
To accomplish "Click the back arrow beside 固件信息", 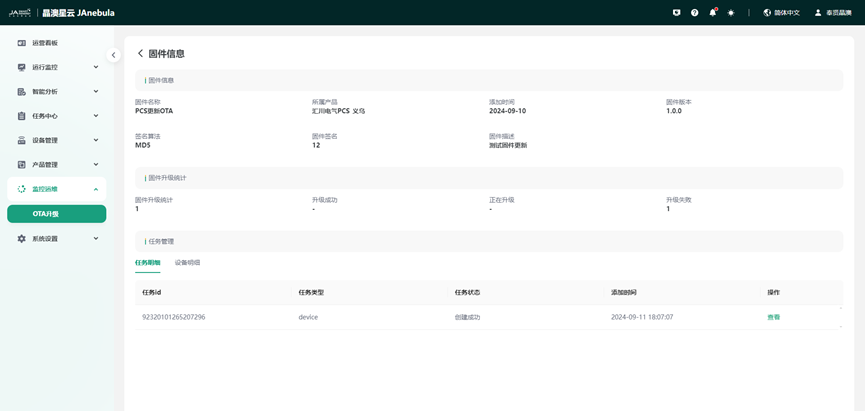I will (x=140, y=54).
